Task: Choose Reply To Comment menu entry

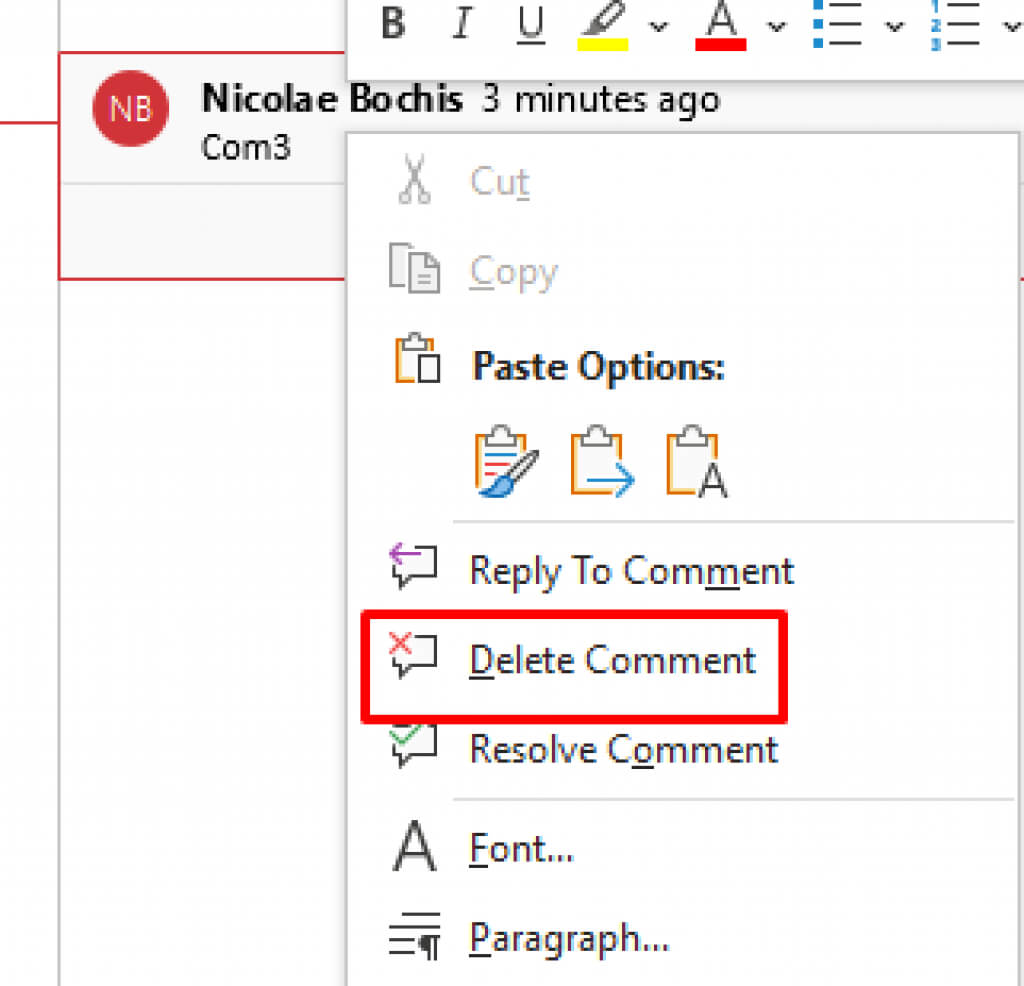Action: click(x=631, y=572)
